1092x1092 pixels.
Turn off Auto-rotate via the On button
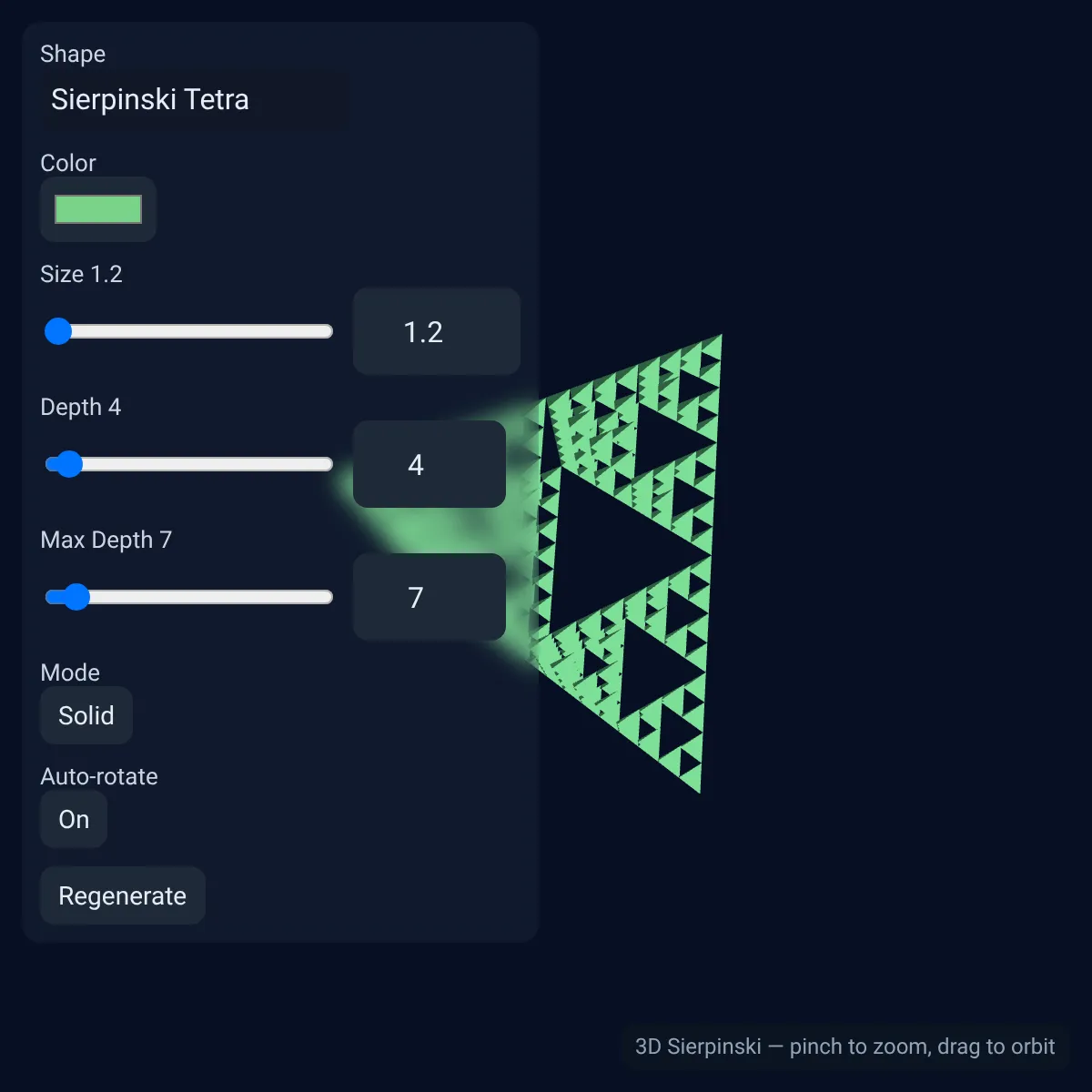74,819
